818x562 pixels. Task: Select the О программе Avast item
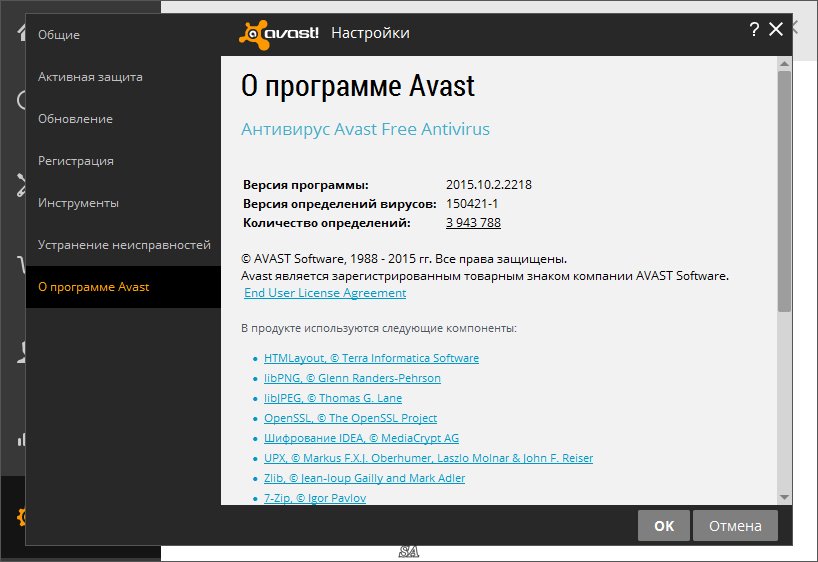(94, 287)
